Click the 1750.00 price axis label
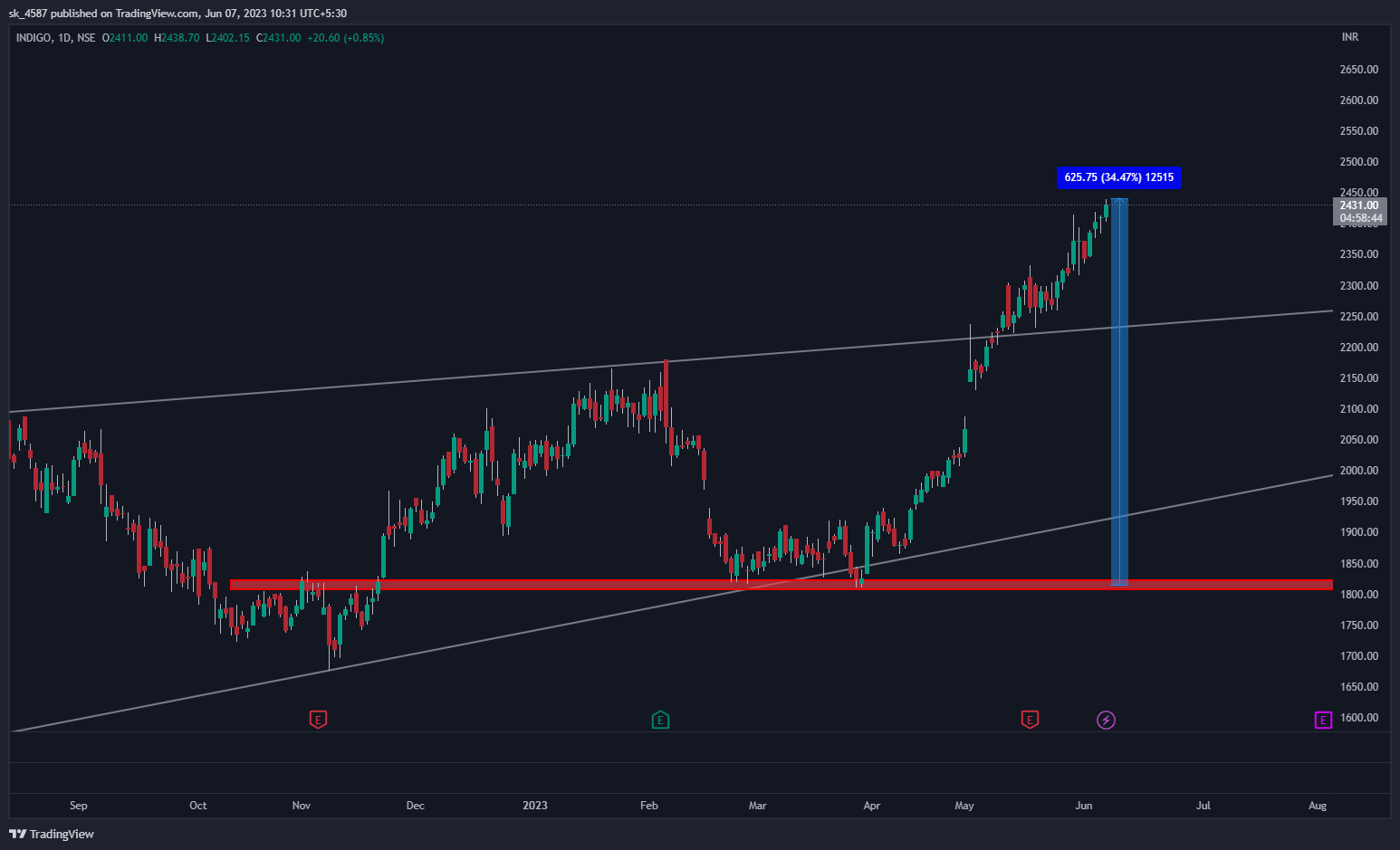Screen dimensions: 1400x850 click(1359, 626)
